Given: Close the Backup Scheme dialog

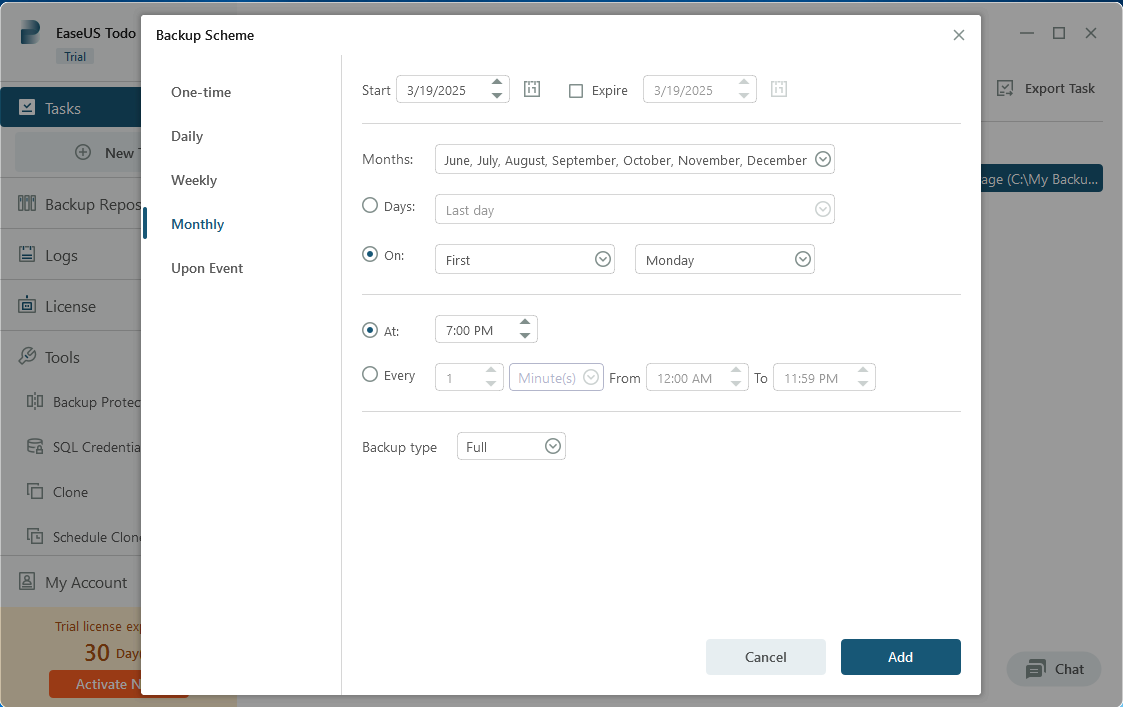Looking at the screenshot, I should pos(958,35).
